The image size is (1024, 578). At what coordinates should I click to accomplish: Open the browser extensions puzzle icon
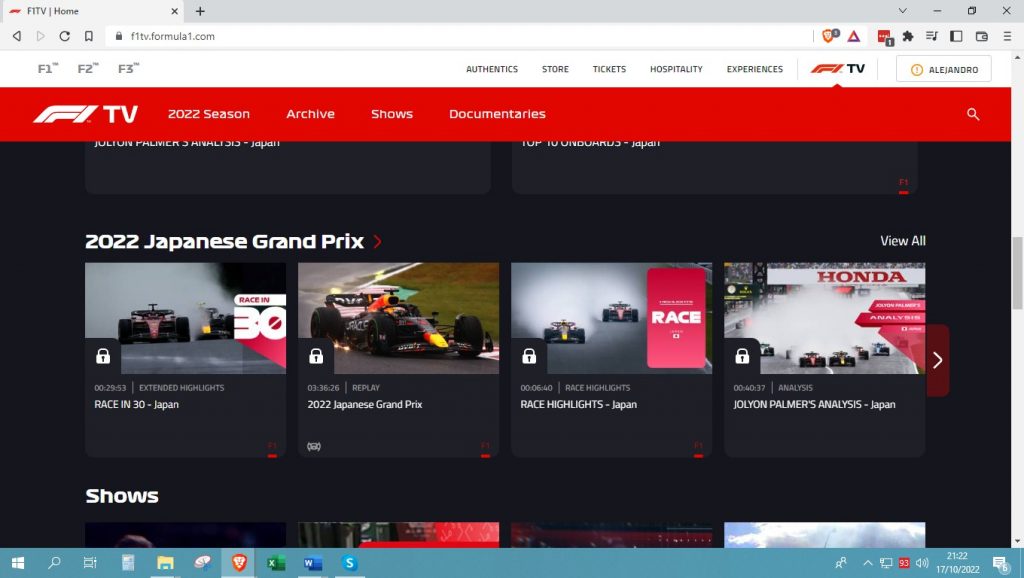pos(908,36)
